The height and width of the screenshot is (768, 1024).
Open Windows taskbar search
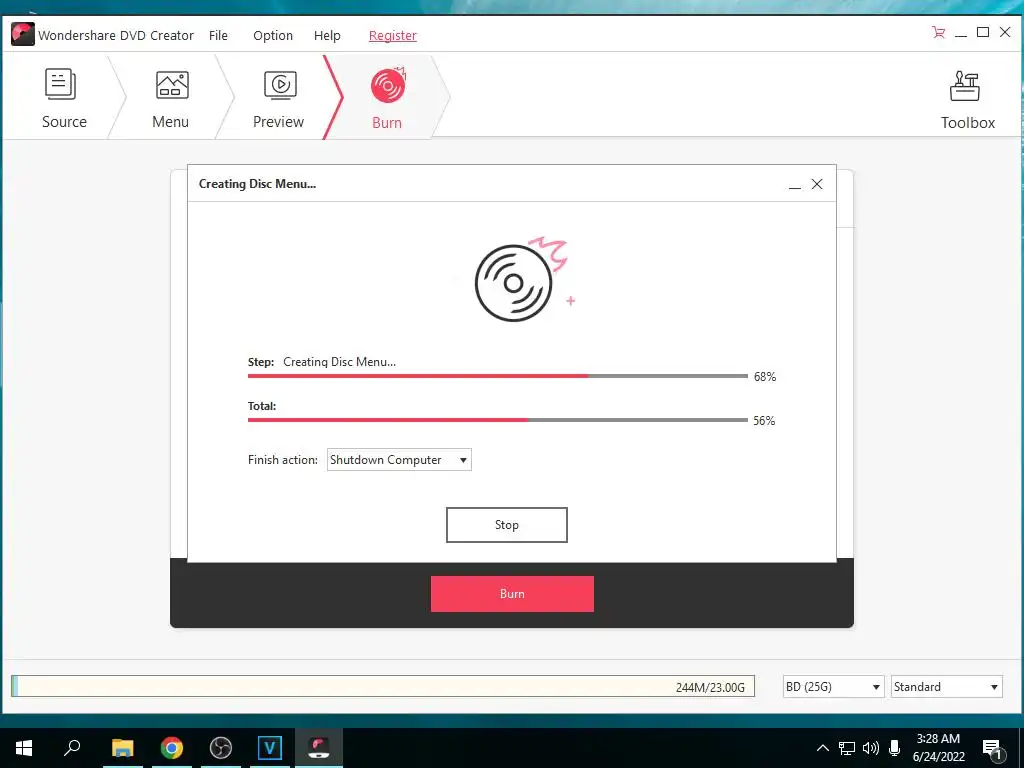coord(72,748)
